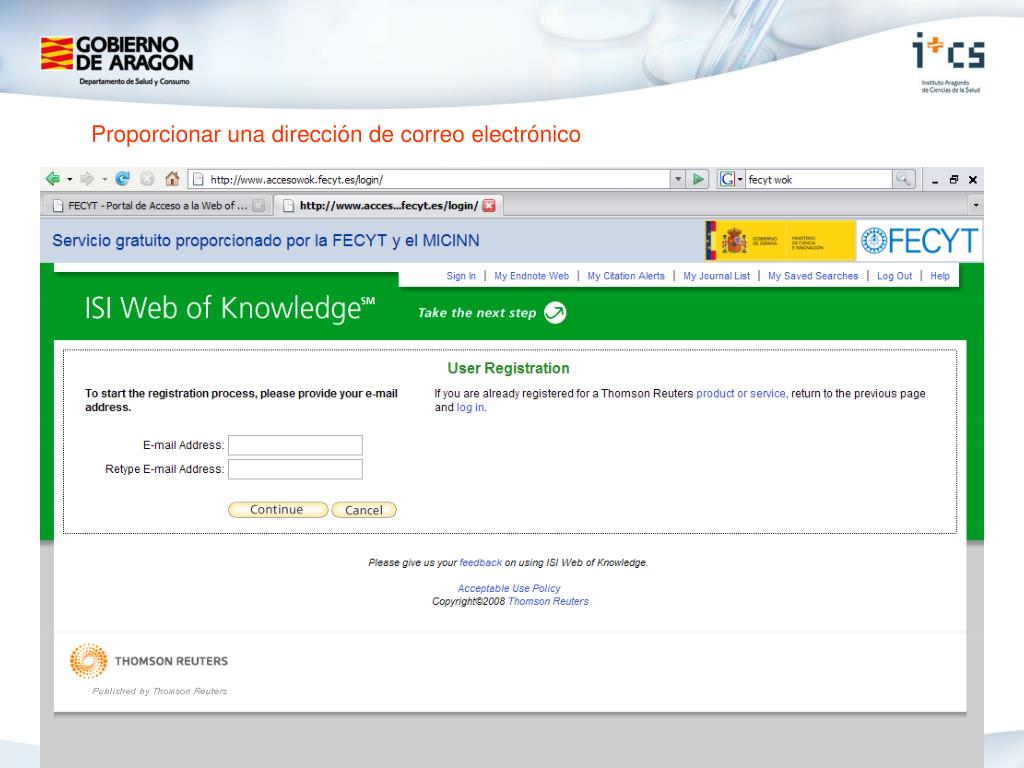Viewport: 1024px width, 768px height.
Task: Click the search box containing fecyt wok
Action: [x=819, y=179]
